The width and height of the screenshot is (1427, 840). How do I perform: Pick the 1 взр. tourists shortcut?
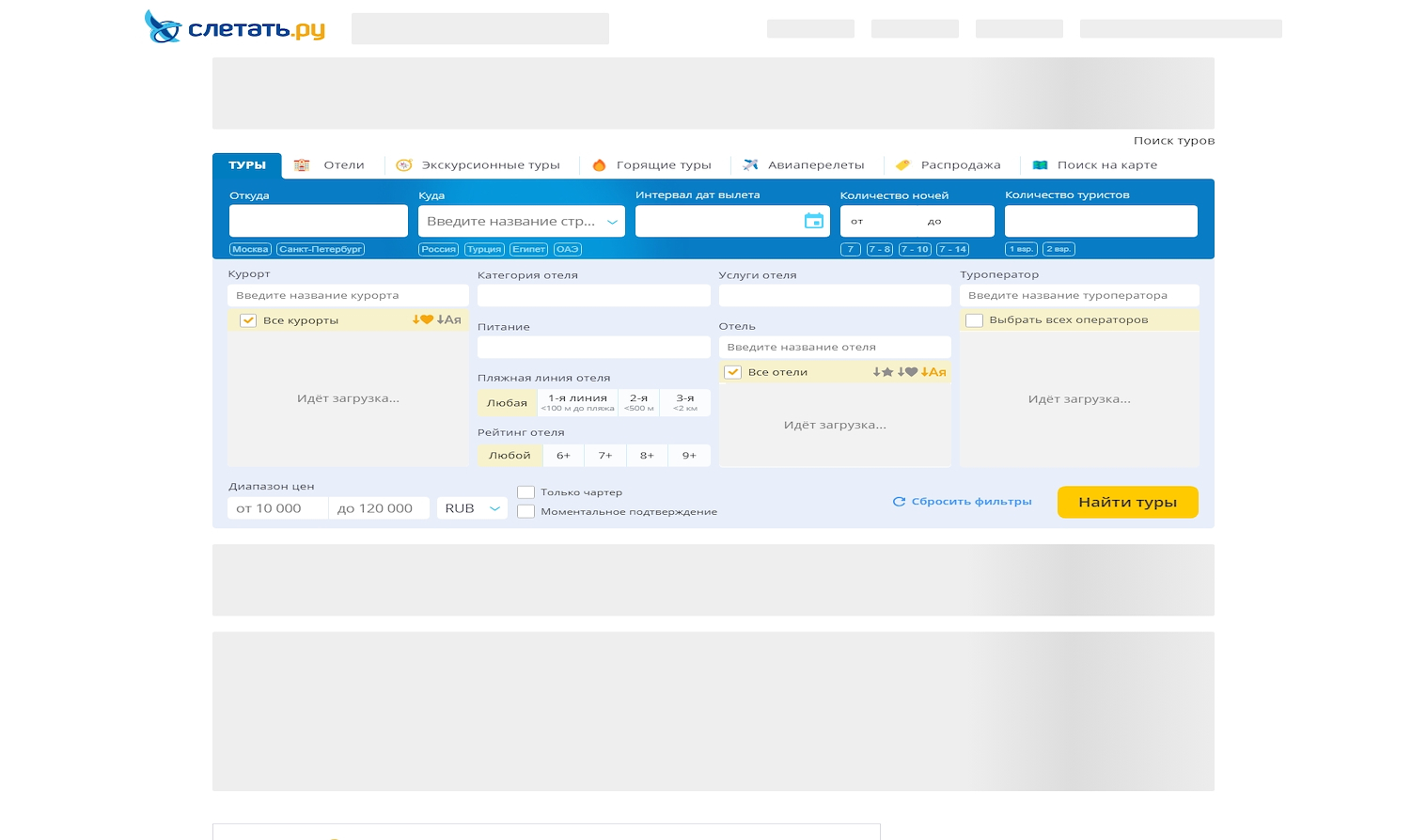(1022, 249)
